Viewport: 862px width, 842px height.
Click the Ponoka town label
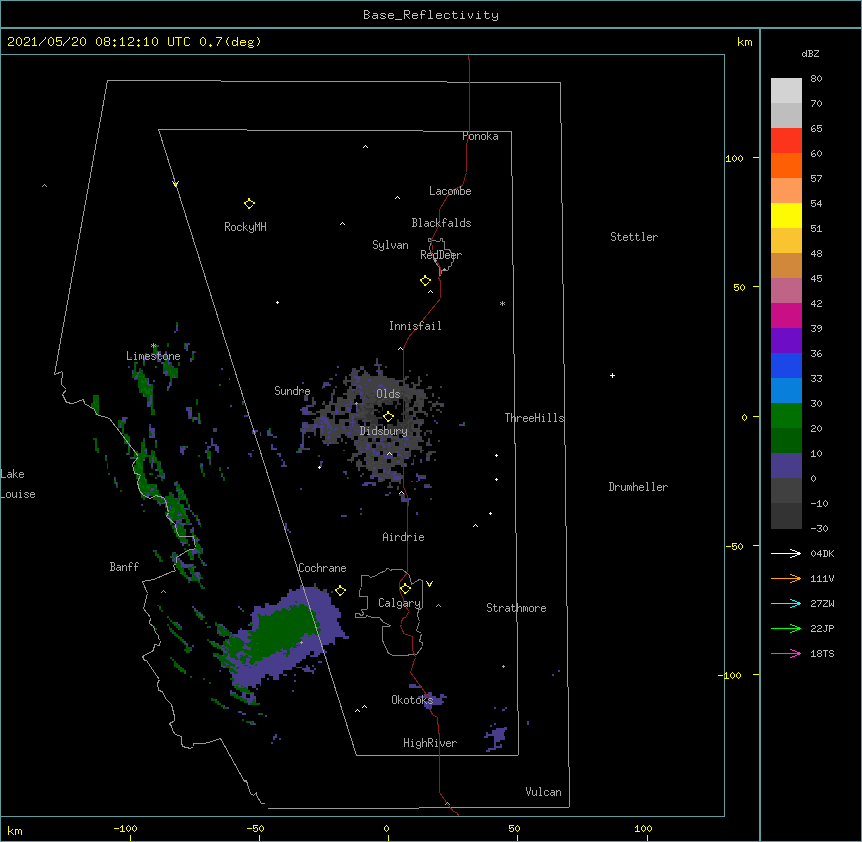[480, 136]
